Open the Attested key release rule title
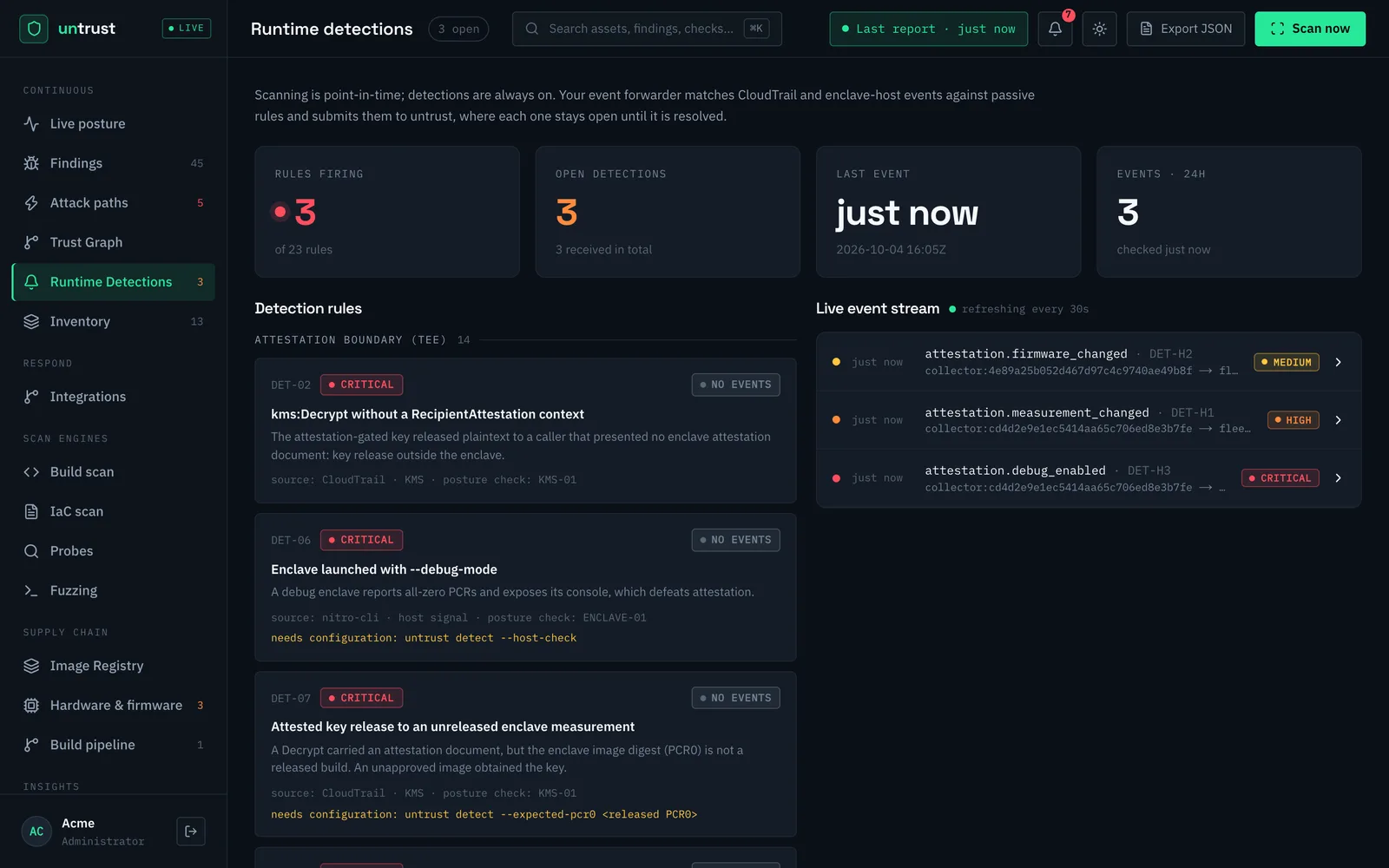Image resolution: width=1389 pixels, height=868 pixels. [x=452, y=727]
